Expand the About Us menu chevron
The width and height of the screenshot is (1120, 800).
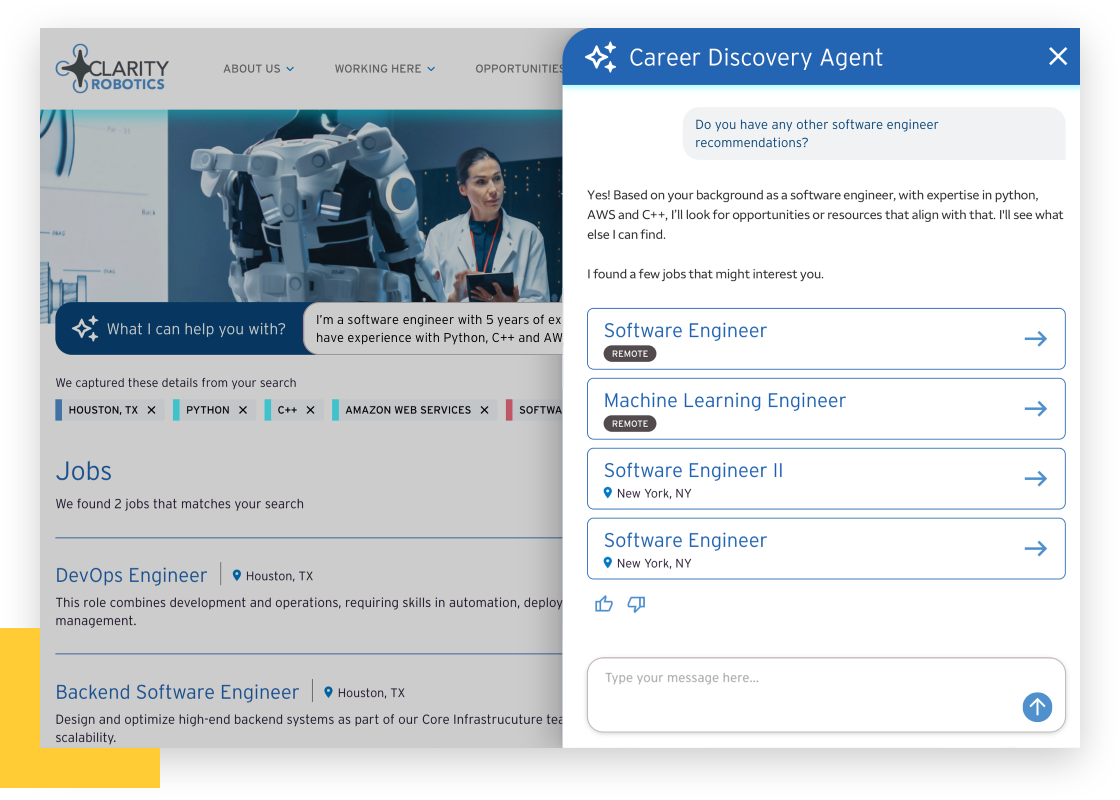(290, 69)
